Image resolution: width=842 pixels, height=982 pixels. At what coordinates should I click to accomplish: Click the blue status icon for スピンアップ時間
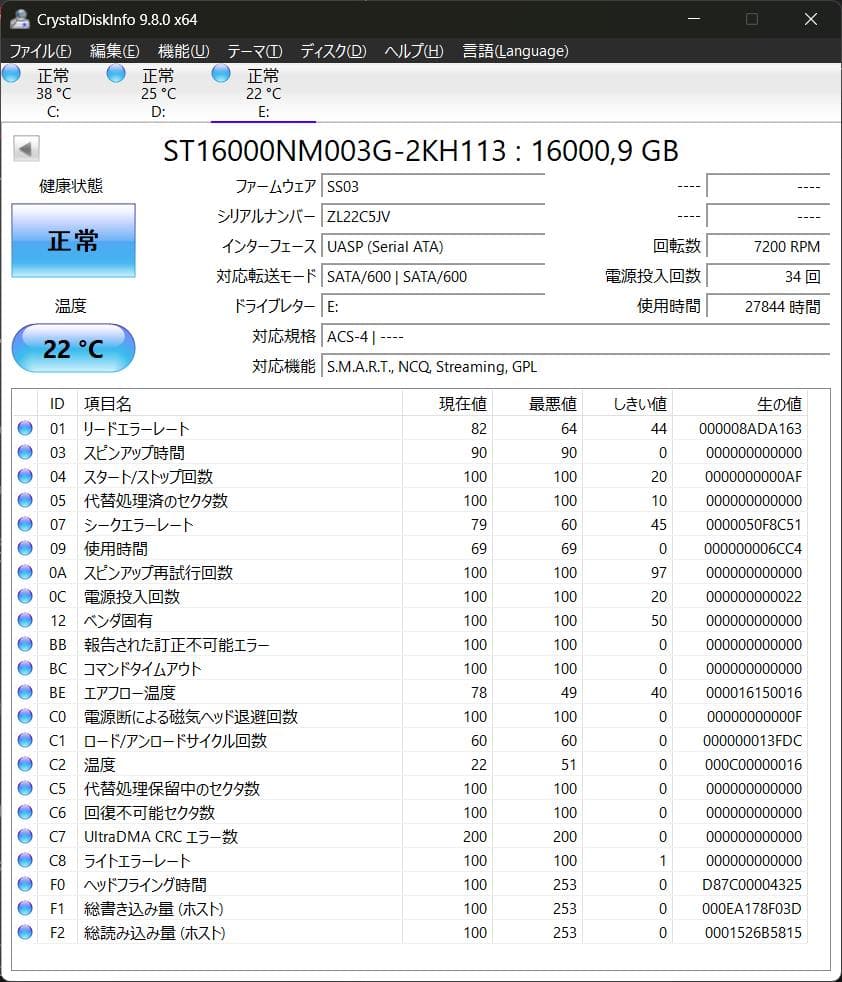tap(25, 452)
